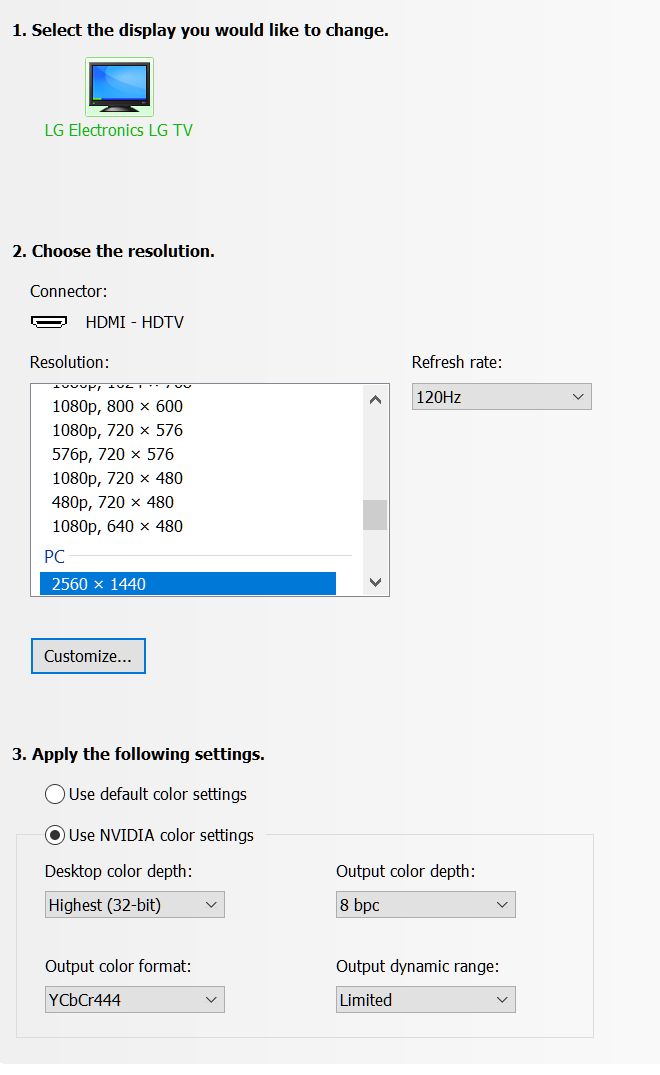Open the Output color depth dropdown
This screenshot has height=1075, width=660.
[x=425, y=904]
